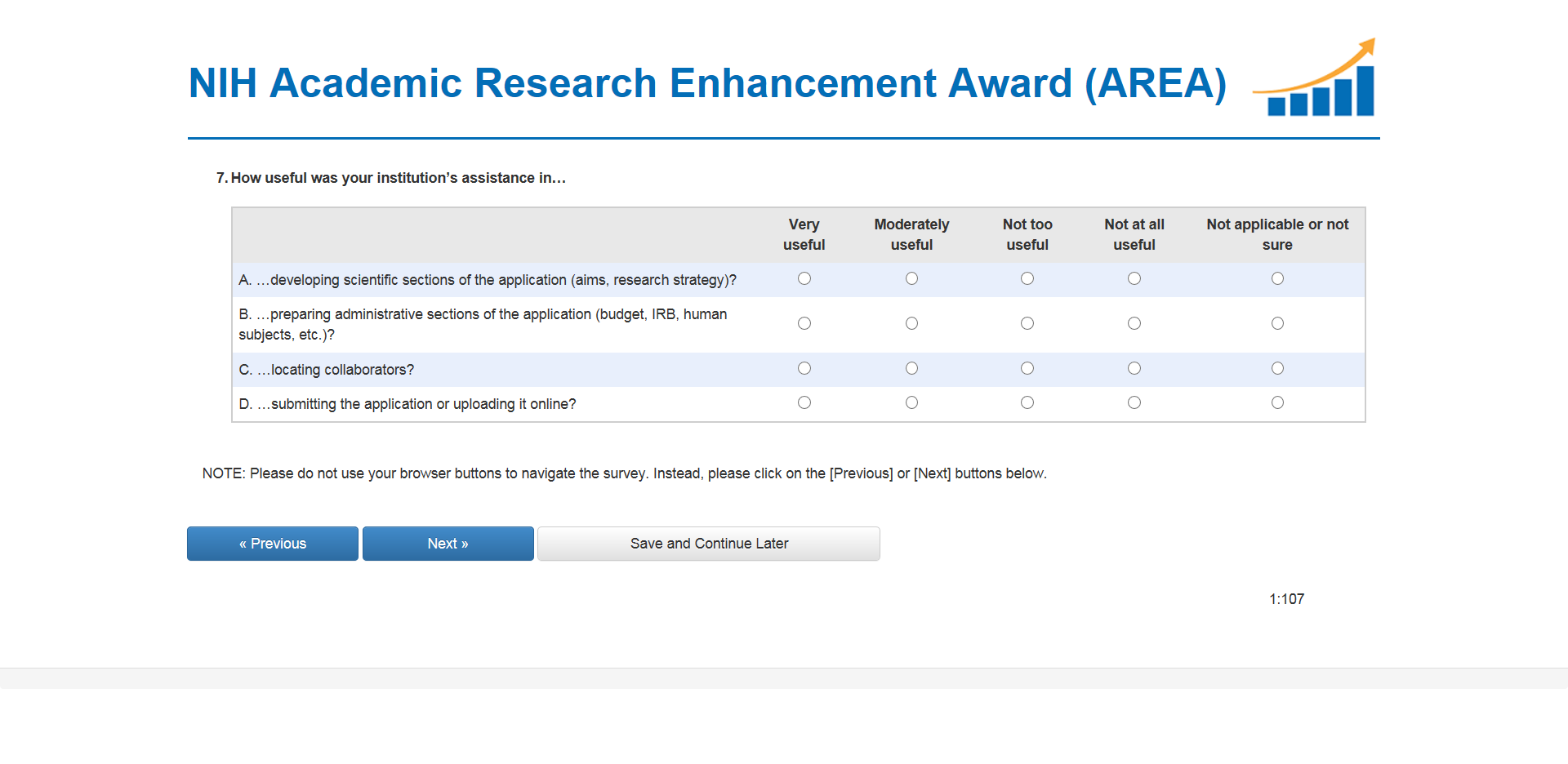The height and width of the screenshot is (764, 1568).
Task: Select Very useful for submitting the application
Action: [x=804, y=403]
